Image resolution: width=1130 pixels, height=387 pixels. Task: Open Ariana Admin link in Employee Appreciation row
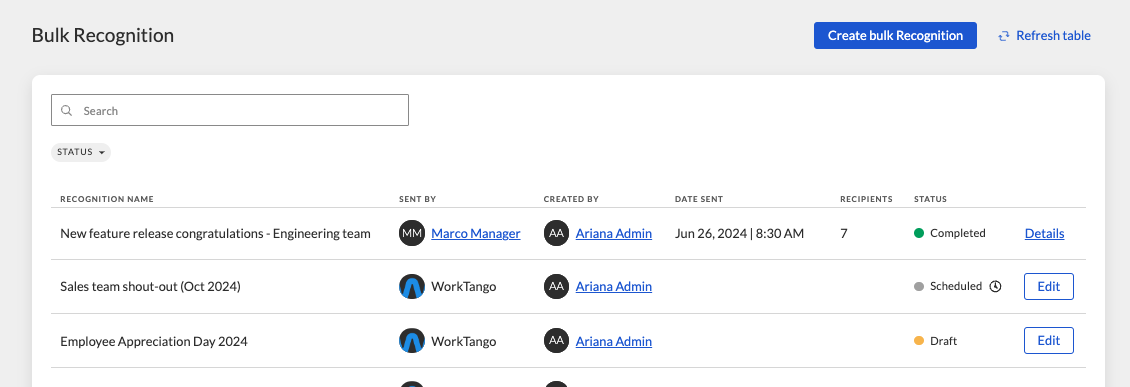[x=613, y=341]
